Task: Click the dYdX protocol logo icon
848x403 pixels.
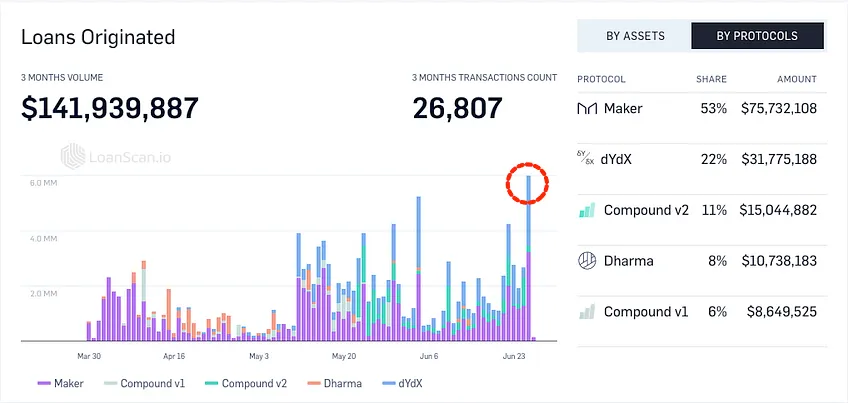Action: pos(586,159)
